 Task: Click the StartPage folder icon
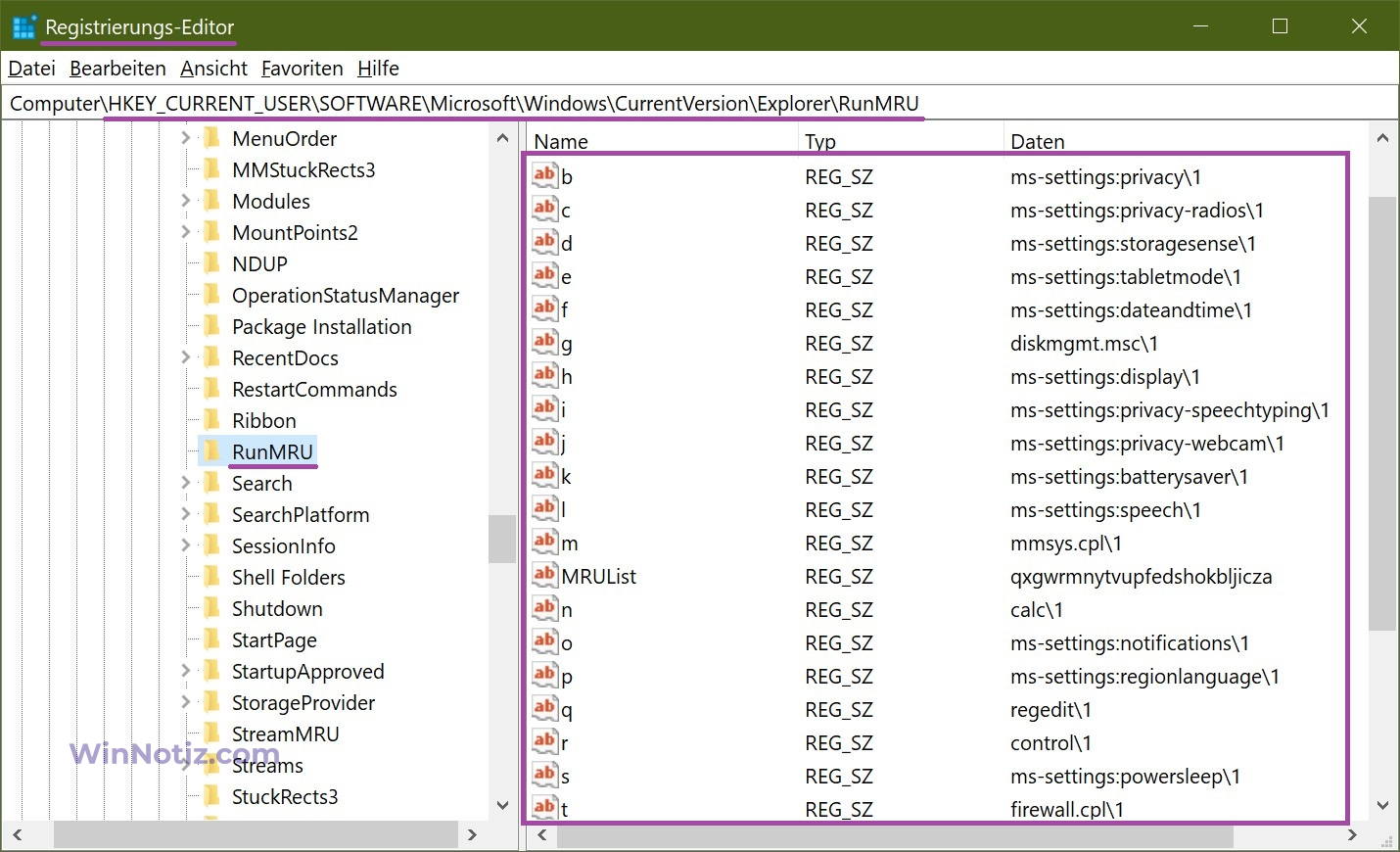pyautogui.click(x=211, y=639)
